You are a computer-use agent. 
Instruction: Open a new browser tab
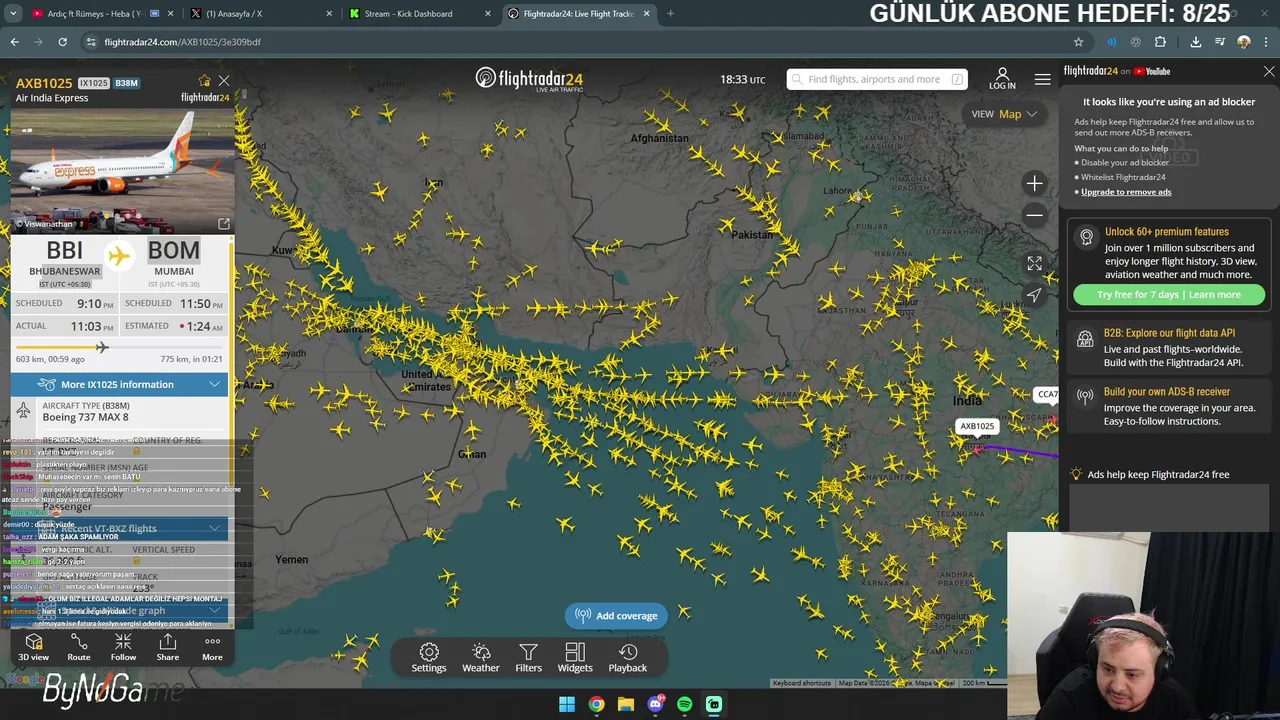tap(670, 14)
